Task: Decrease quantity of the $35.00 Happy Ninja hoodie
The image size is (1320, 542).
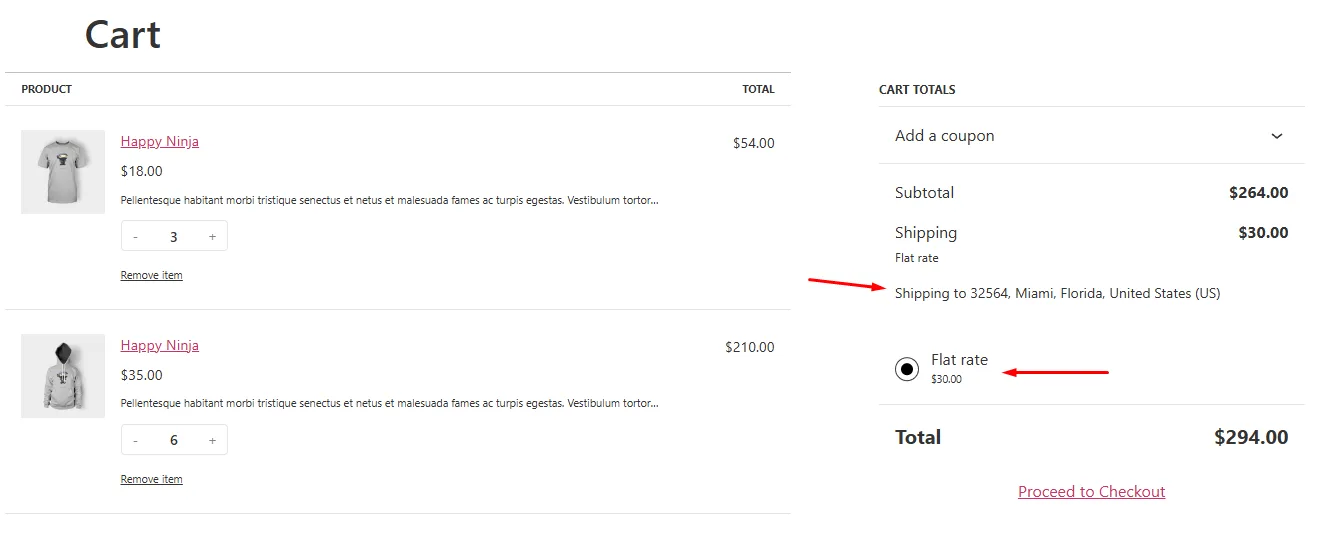Action: tap(136, 441)
